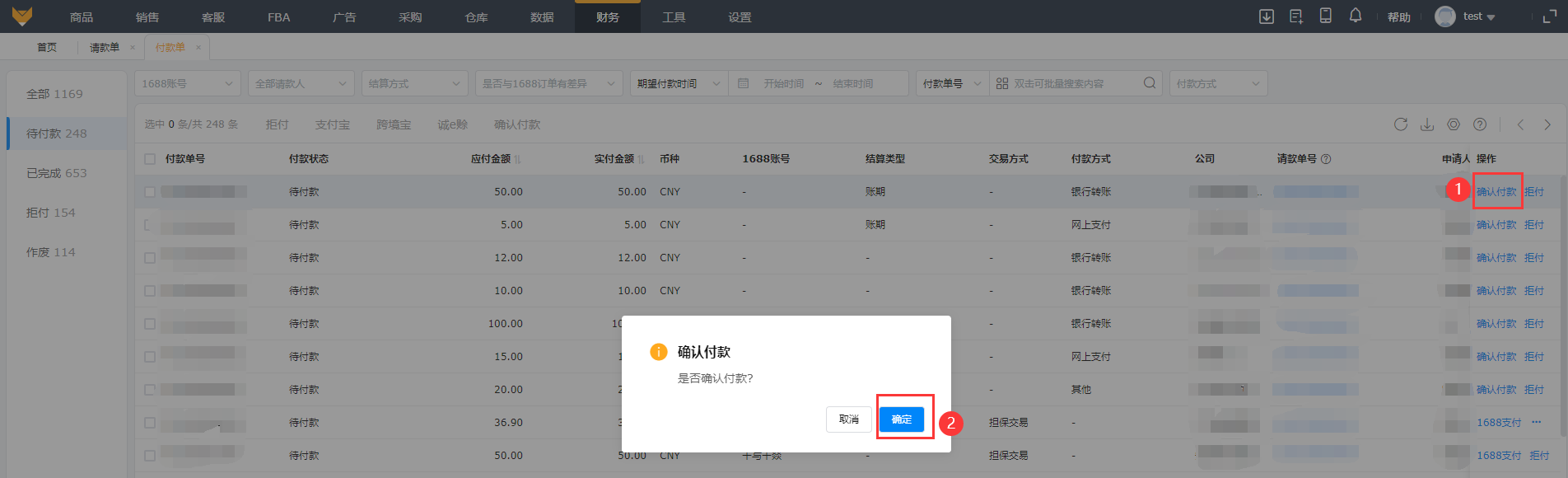The height and width of the screenshot is (478, 1568).
Task: Open the help question icon above table
Action: pos(1480,124)
